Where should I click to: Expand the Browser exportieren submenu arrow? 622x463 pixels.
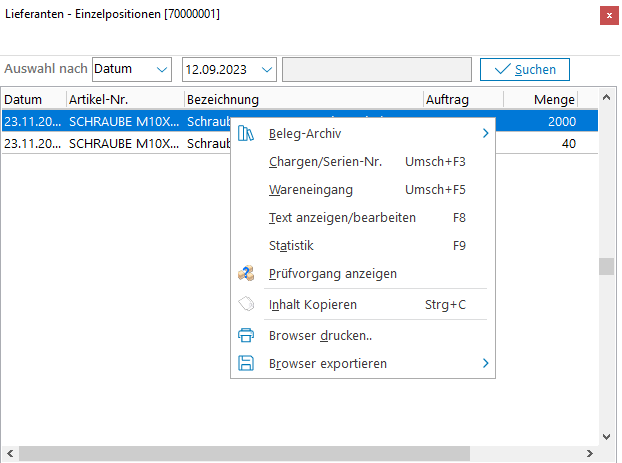point(486,364)
